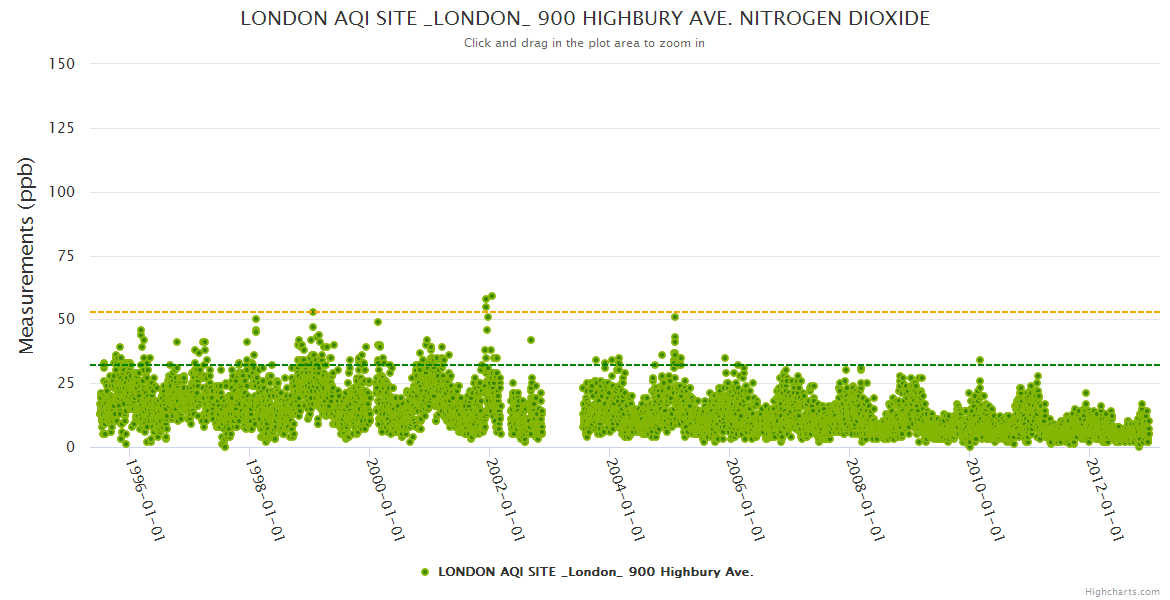The height and width of the screenshot is (600, 1170).
Task: Open the Highcharts.com credit link
Action: 1122,591
